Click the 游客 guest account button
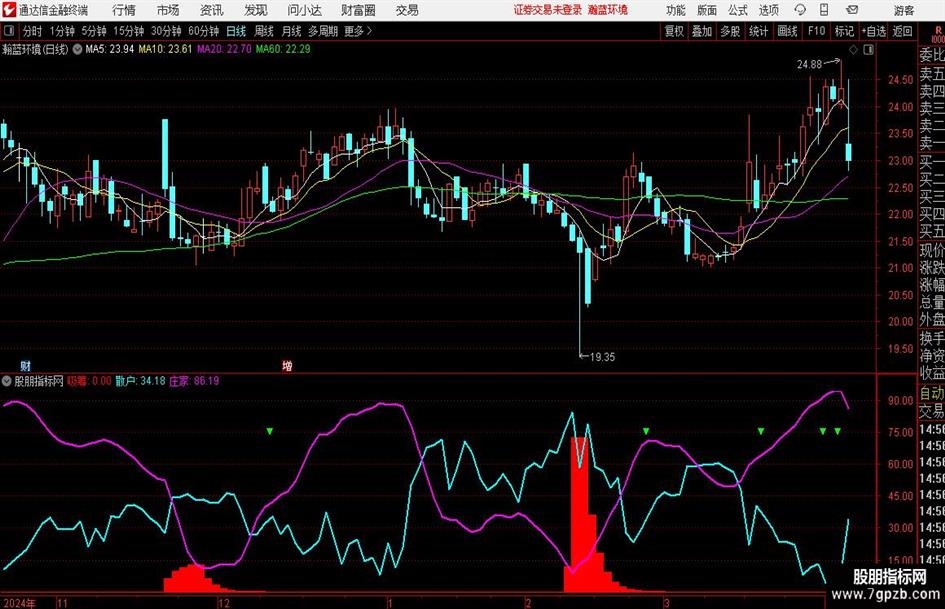 tap(903, 10)
